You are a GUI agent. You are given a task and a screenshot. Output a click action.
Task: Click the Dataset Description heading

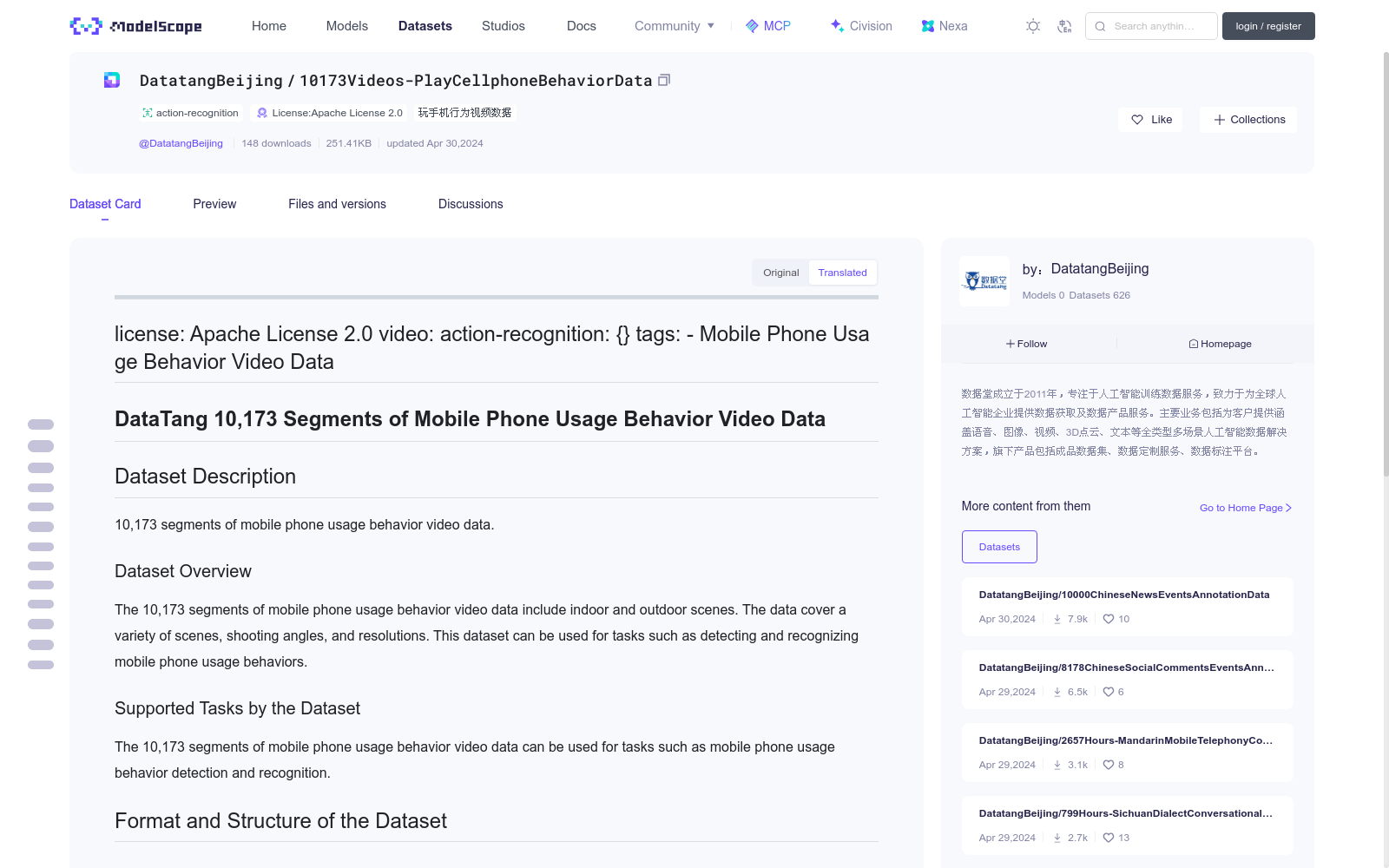[x=205, y=477]
